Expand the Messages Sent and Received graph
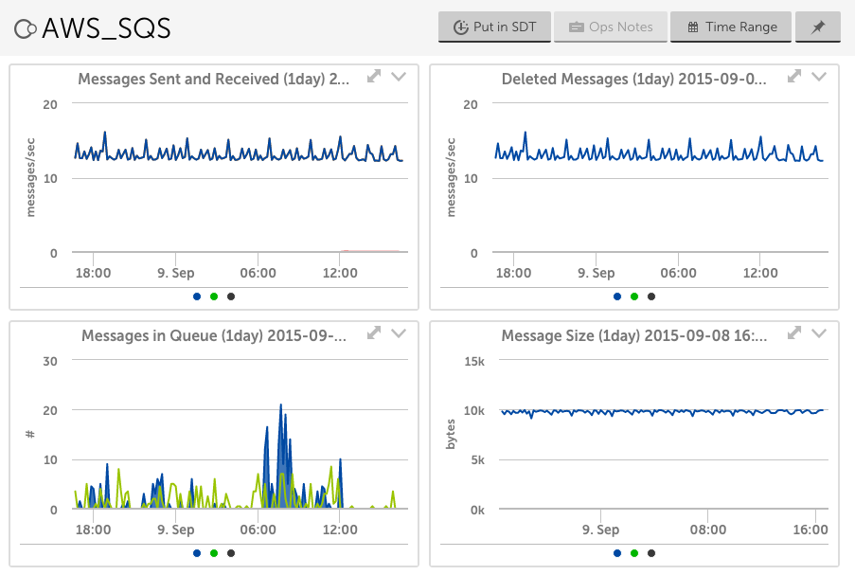Screen dimensions: 855x575 374,76
